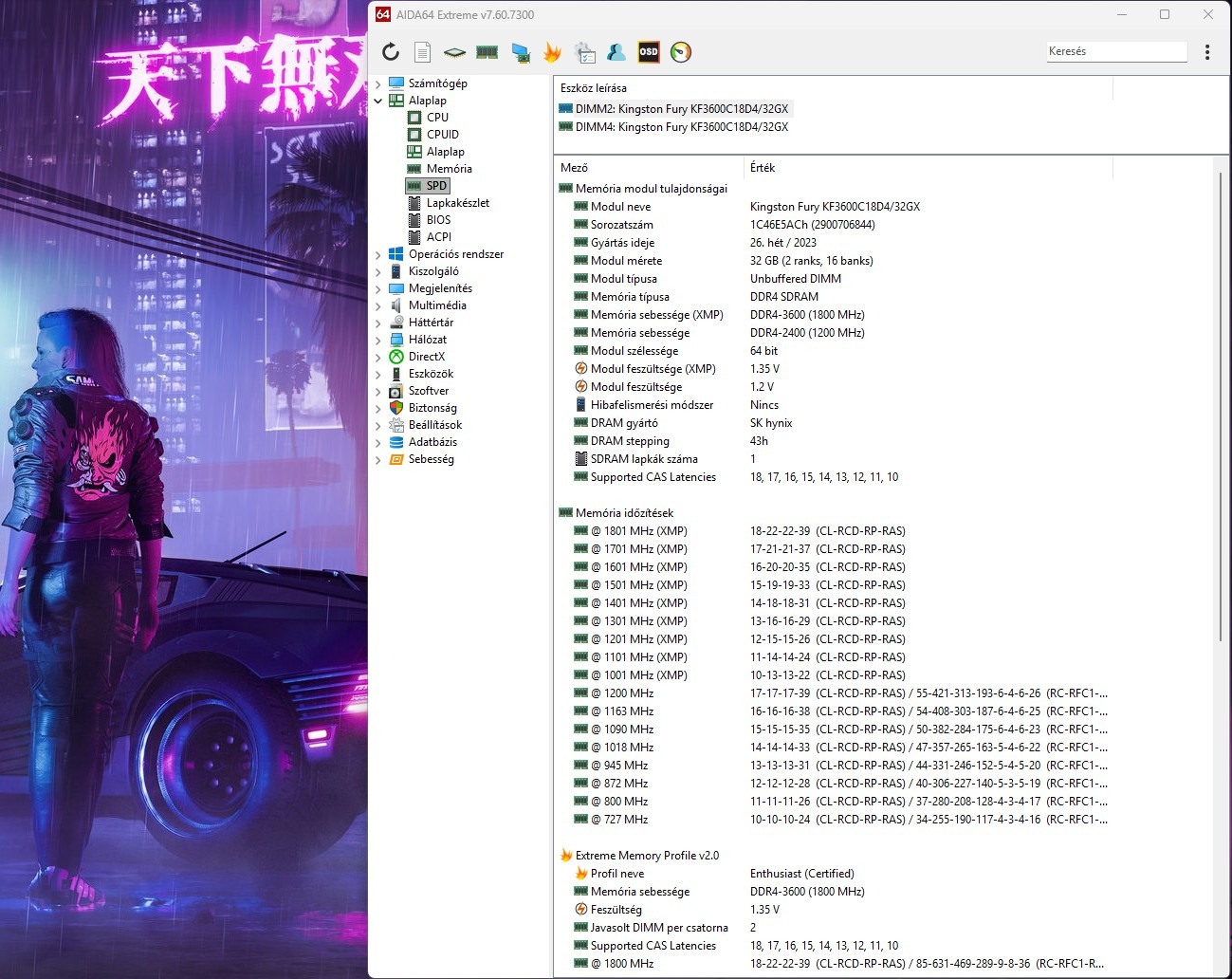Expand the Háttértár node
The image size is (1232, 979).
pyautogui.click(x=378, y=323)
